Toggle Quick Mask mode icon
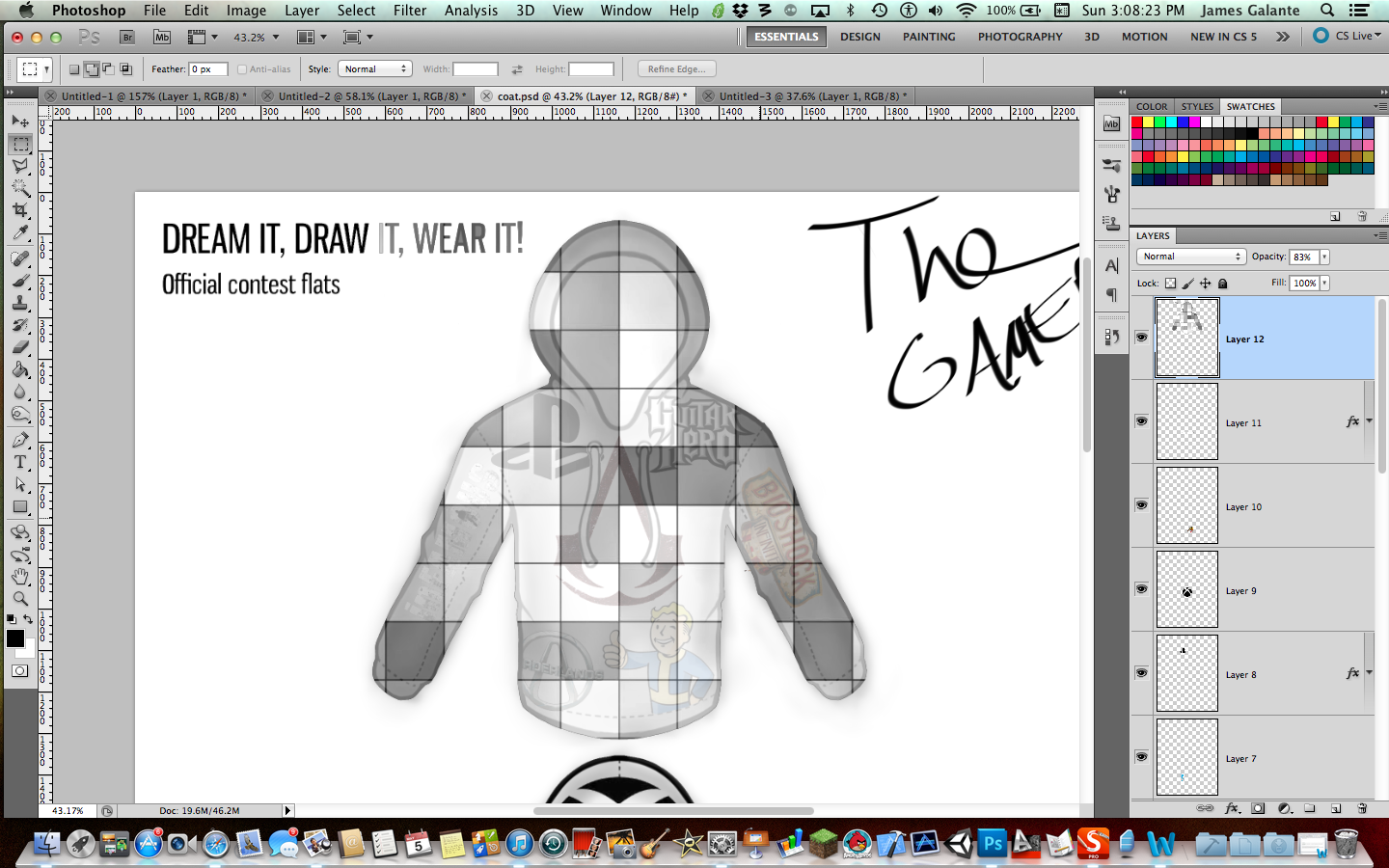Image resolution: width=1389 pixels, height=868 pixels. [20, 671]
